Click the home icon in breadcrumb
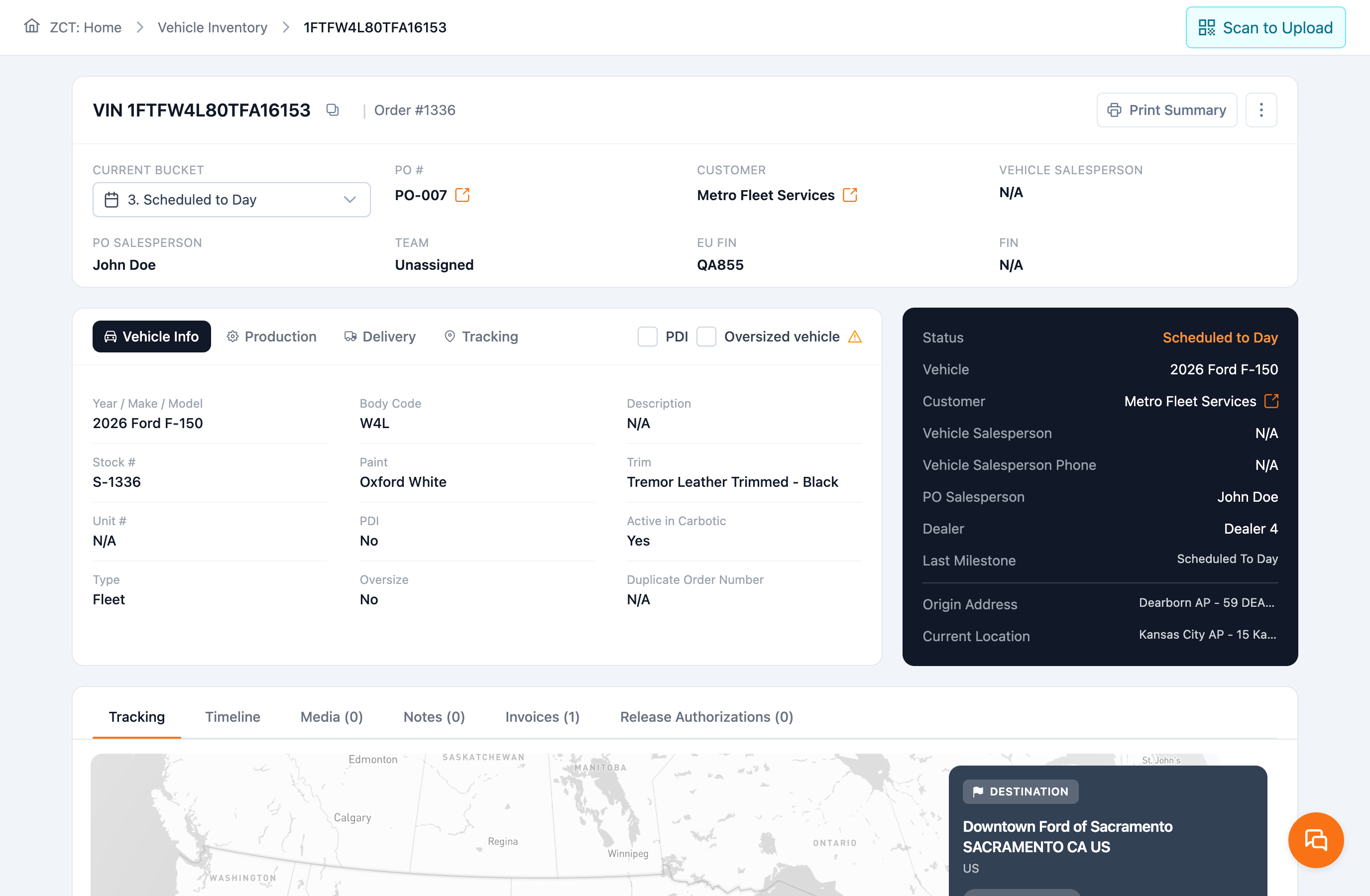Viewport: 1370px width, 896px height. tap(32, 26)
